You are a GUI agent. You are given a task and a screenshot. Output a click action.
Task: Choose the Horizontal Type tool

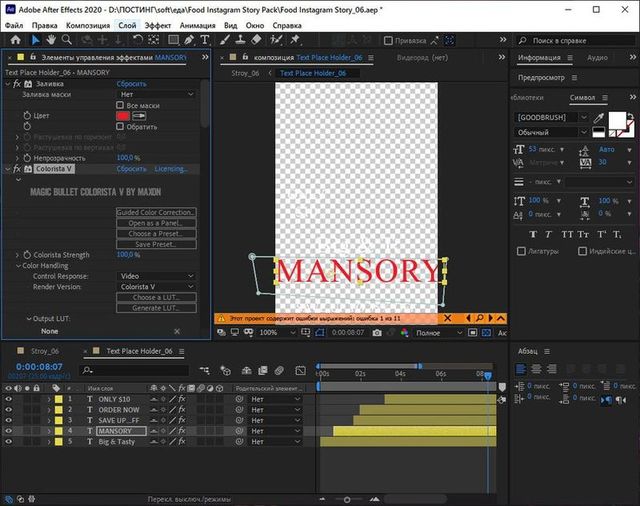pos(204,41)
